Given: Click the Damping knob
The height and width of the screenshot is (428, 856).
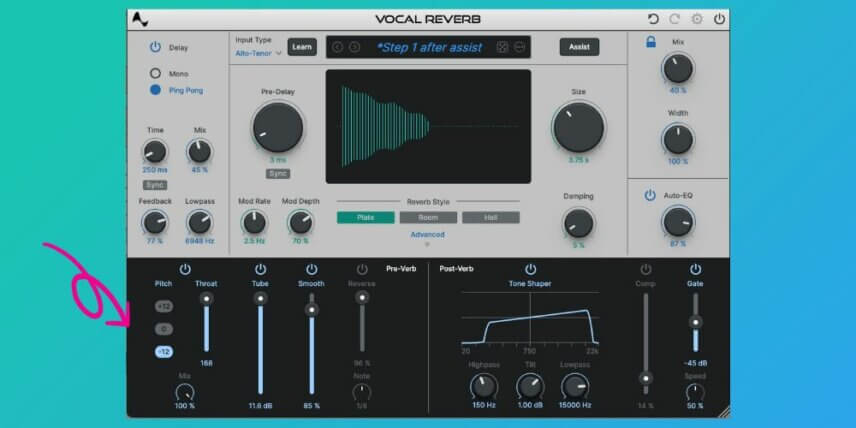Looking at the screenshot, I should click(x=579, y=223).
